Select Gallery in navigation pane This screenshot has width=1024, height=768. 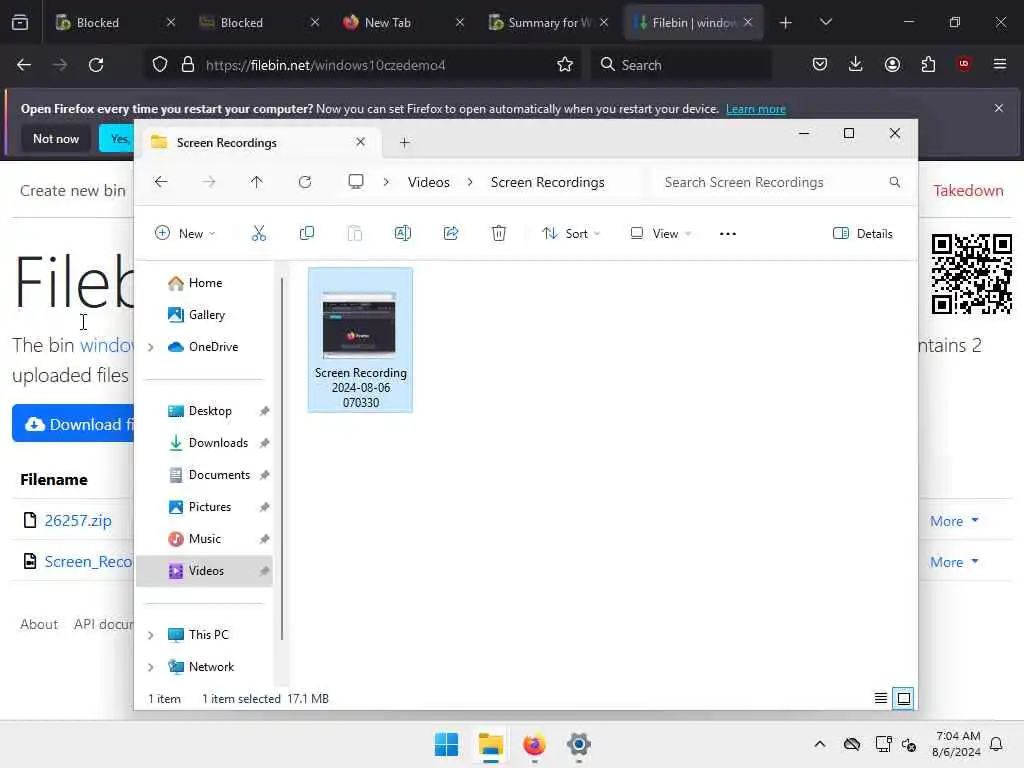(x=206, y=315)
